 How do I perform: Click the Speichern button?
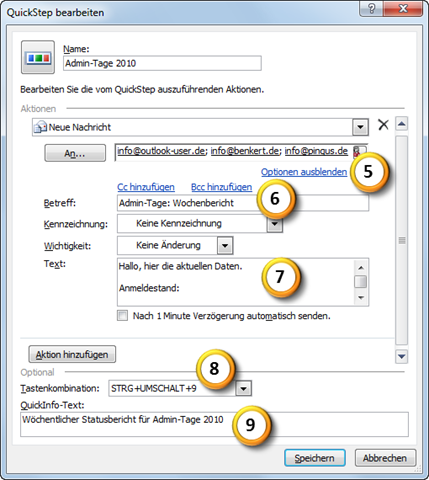tap(315, 458)
